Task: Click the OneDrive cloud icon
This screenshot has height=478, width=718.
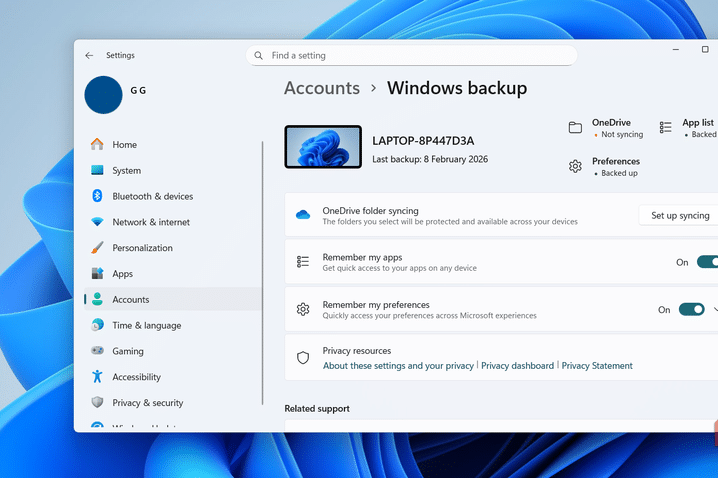Action: tap(303, 215)
